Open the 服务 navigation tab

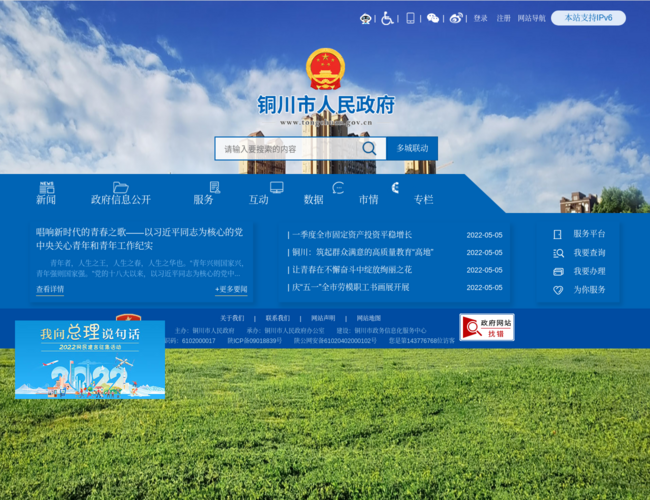click(203, 200)
